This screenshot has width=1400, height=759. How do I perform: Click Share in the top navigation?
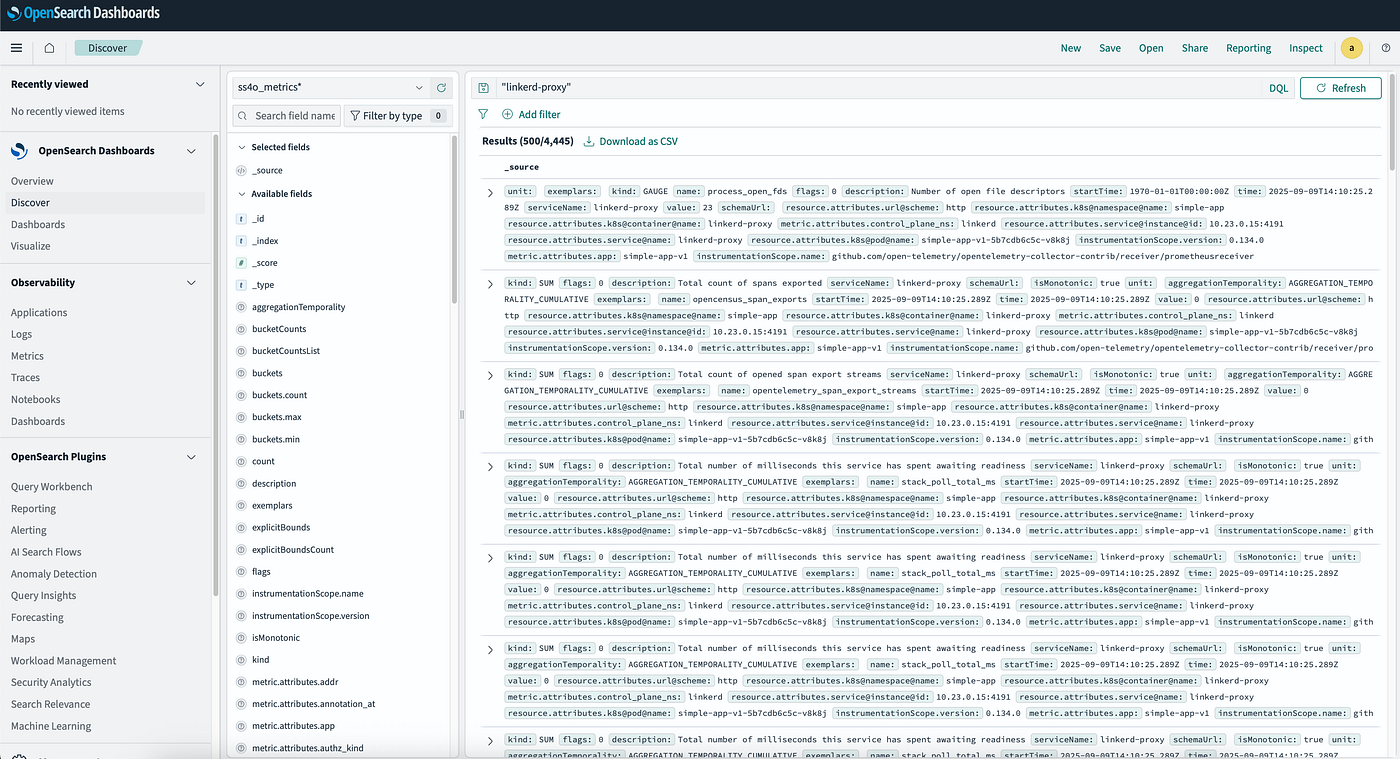(1195, 48)
